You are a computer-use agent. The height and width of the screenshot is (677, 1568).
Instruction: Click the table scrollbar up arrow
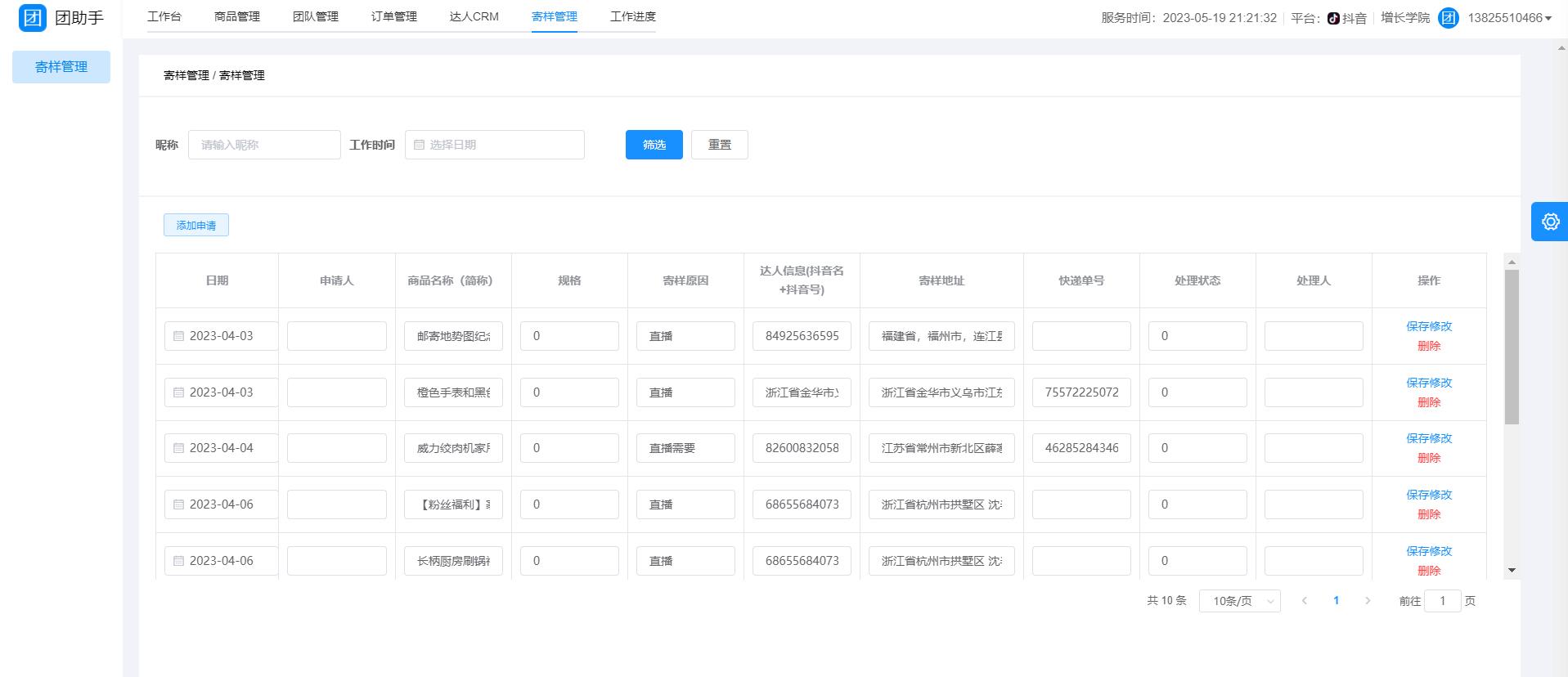click(1512, 262)
